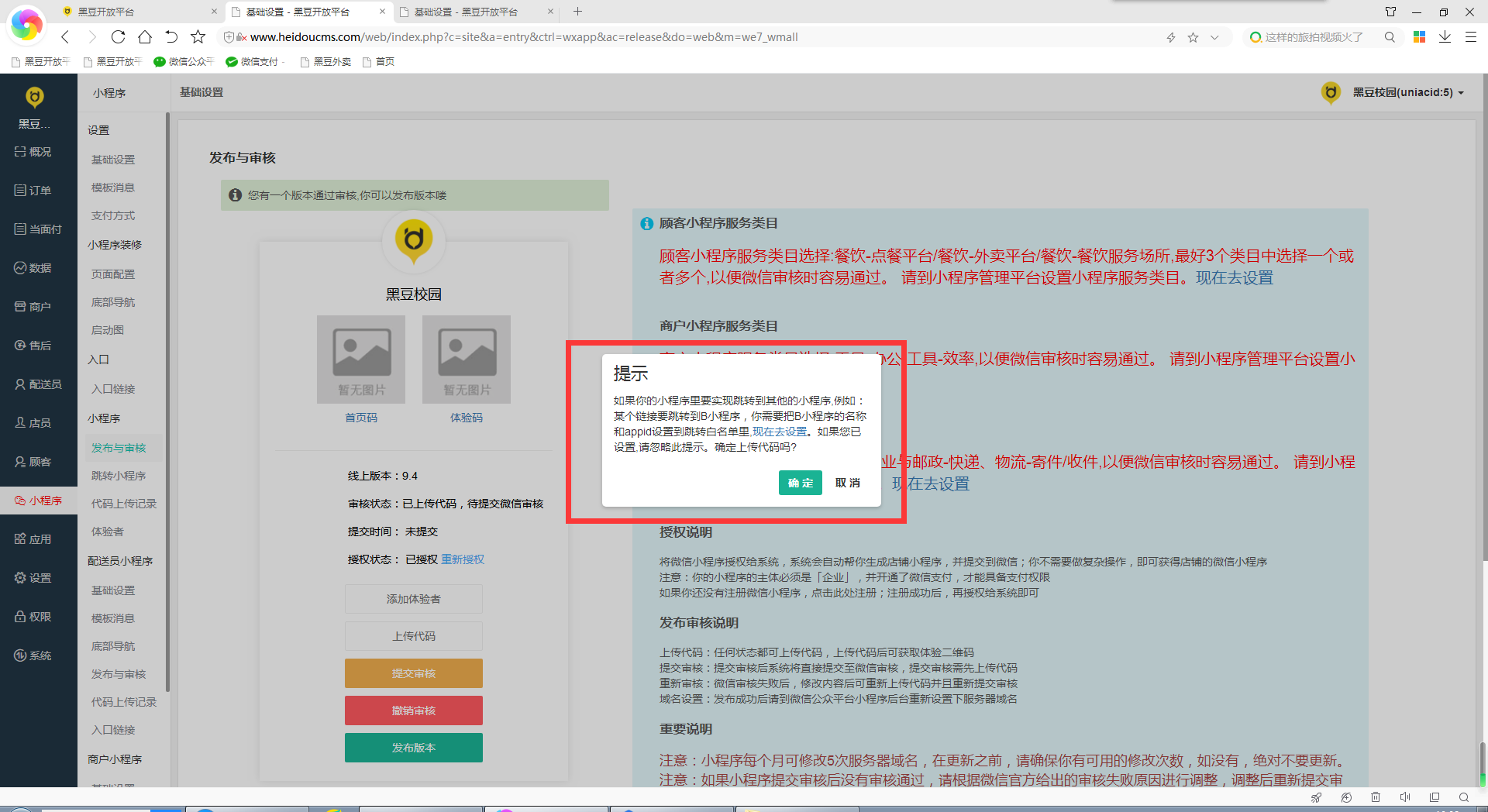Click the search magnifier in the browser
This screenshot has height=812, width=1488.
(x=1390, y=36)
